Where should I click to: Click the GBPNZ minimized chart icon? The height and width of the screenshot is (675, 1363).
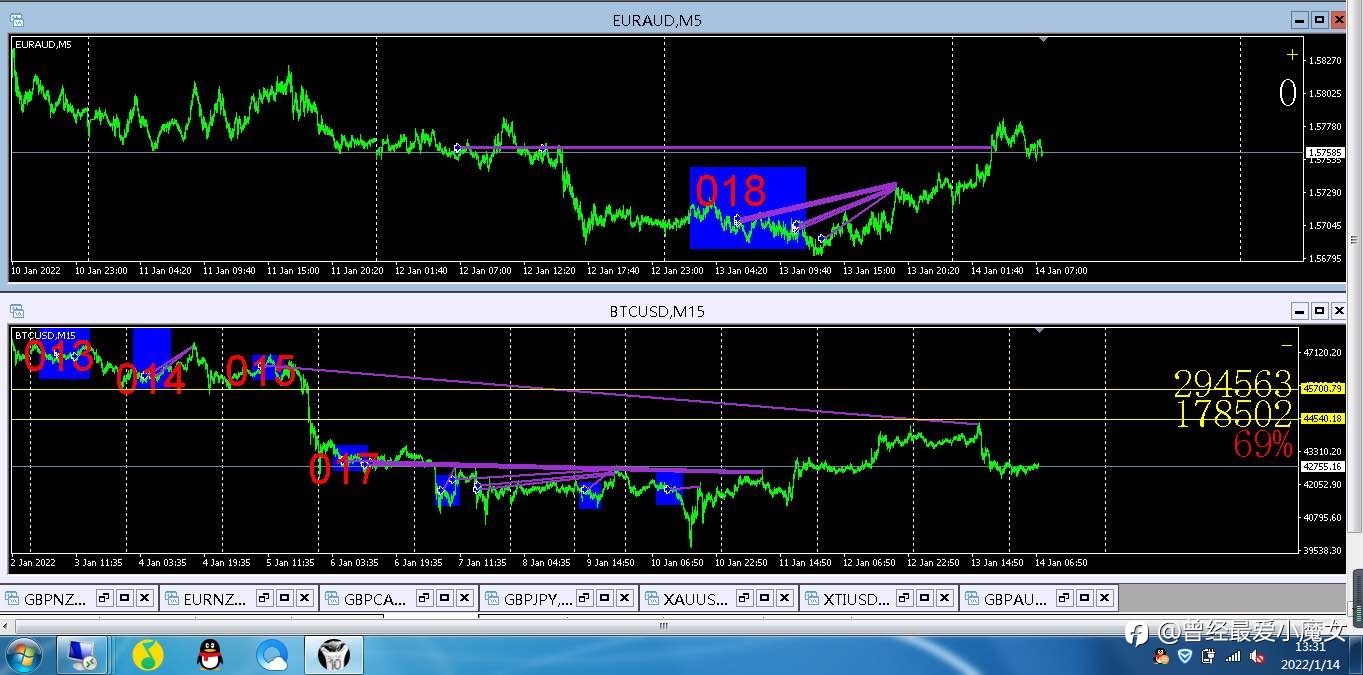(13, 599)
